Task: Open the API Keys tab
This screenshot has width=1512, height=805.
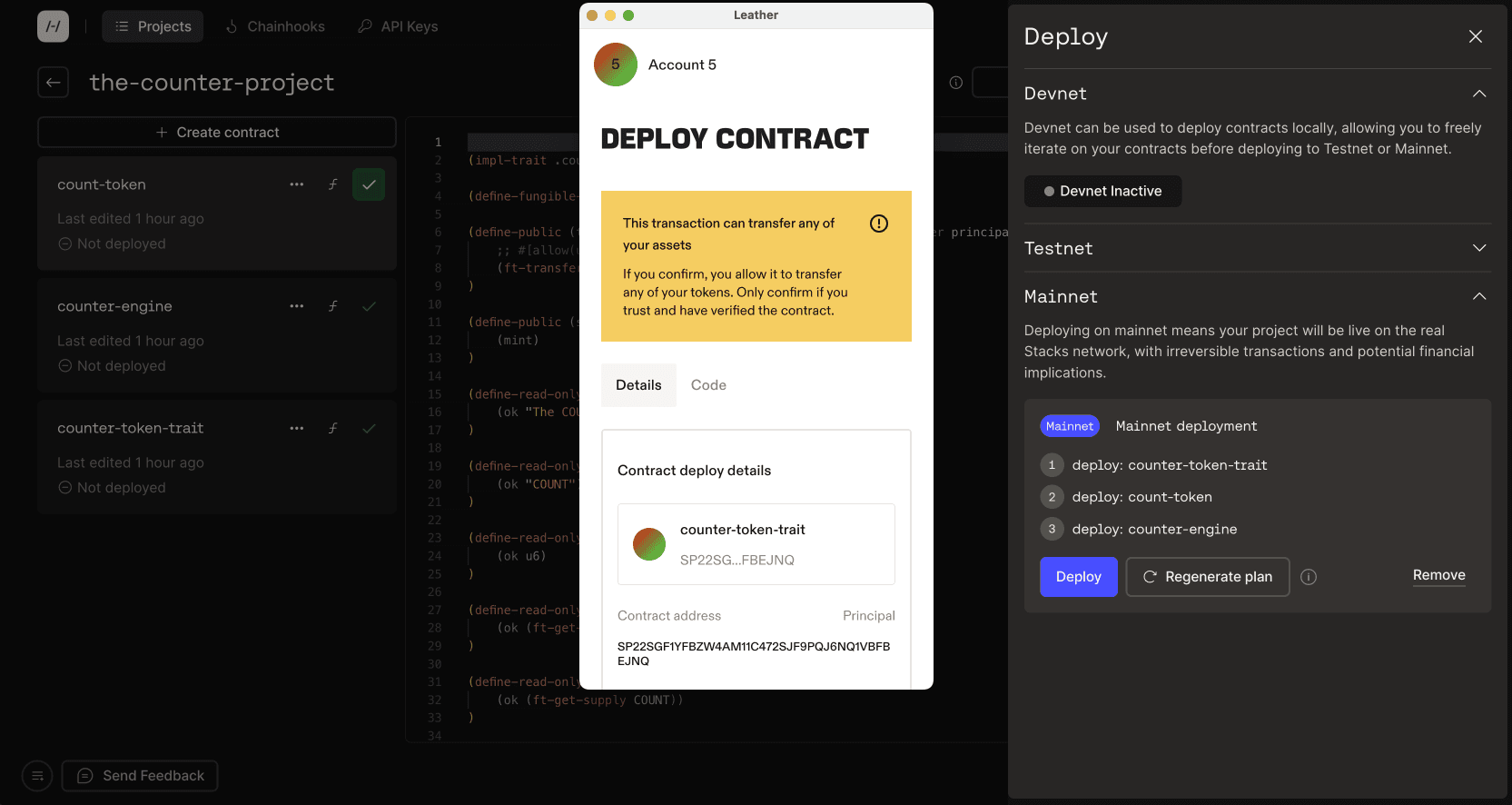Action: point(398,26)
